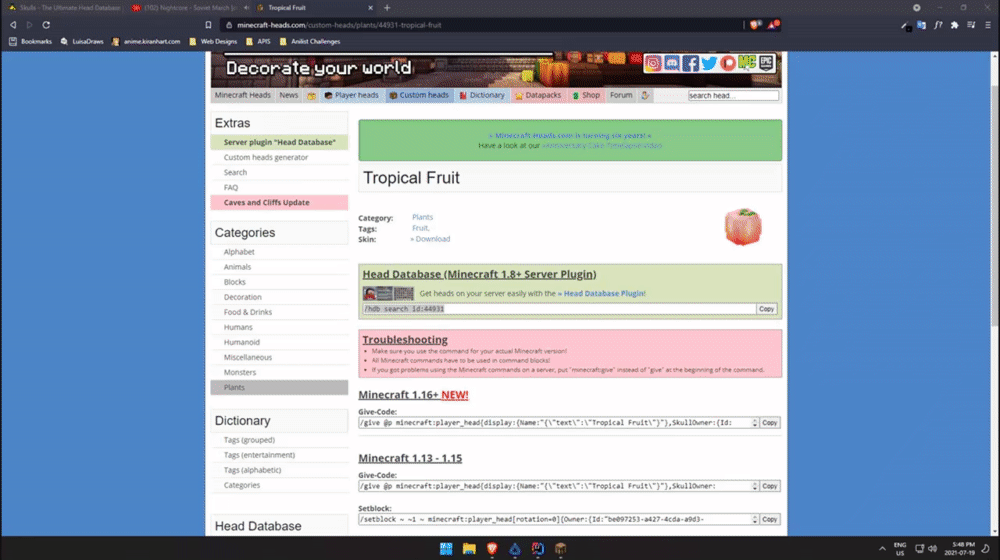Switch to Skulls Ultimate Head Database tab

(x=64, y=8)
